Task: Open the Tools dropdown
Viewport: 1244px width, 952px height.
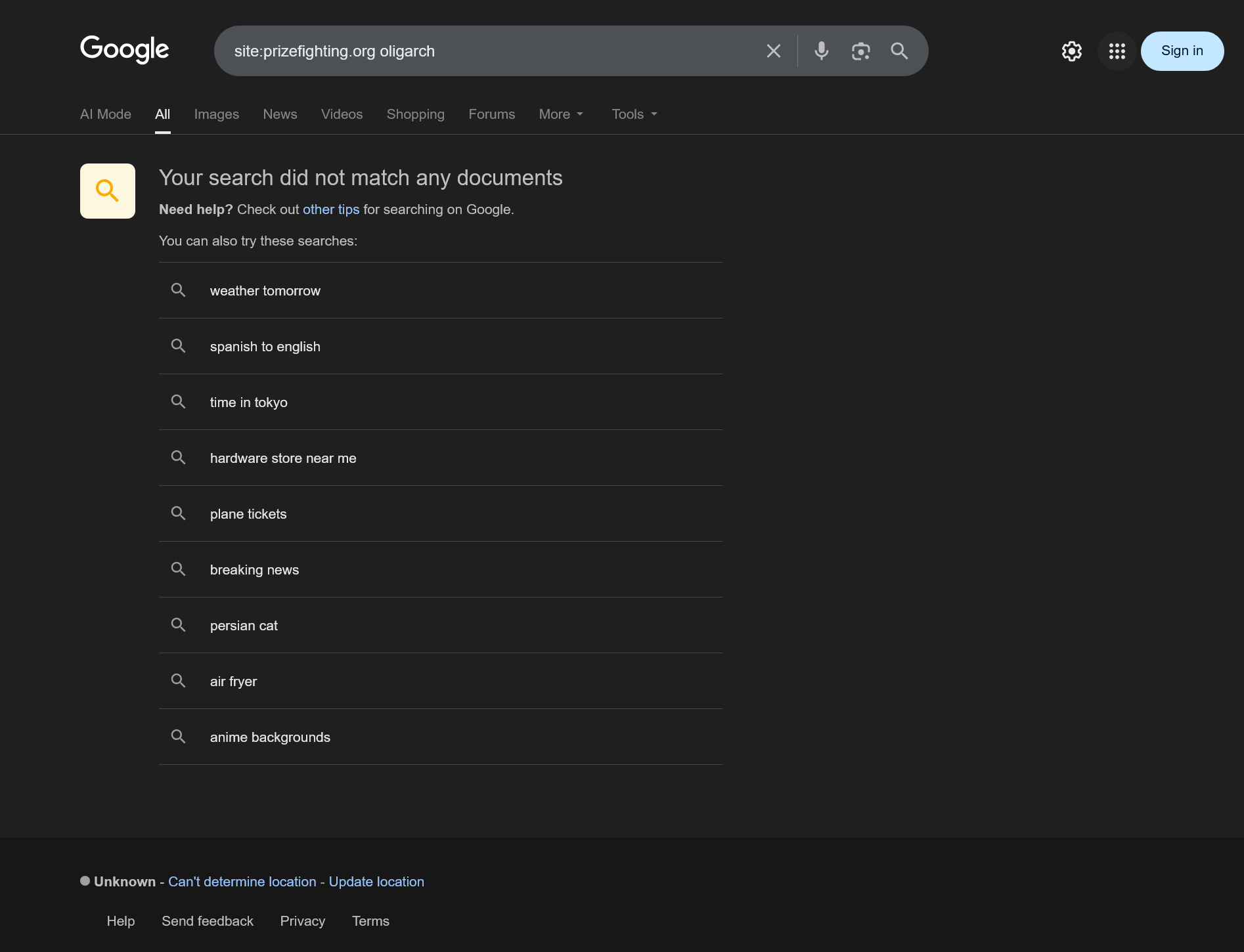Action: tap(634, 114)
